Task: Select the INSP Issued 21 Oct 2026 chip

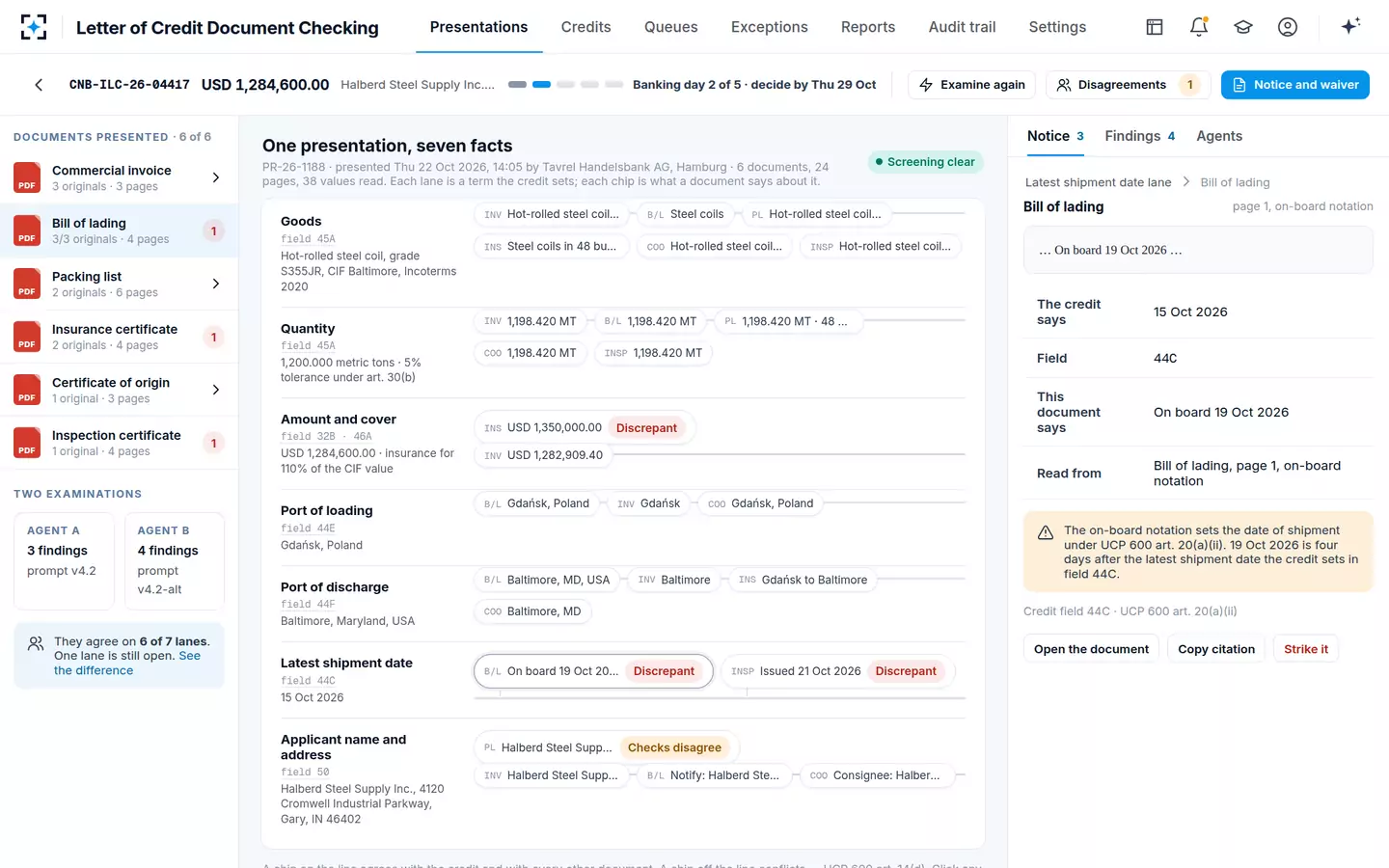Action: 837,671
